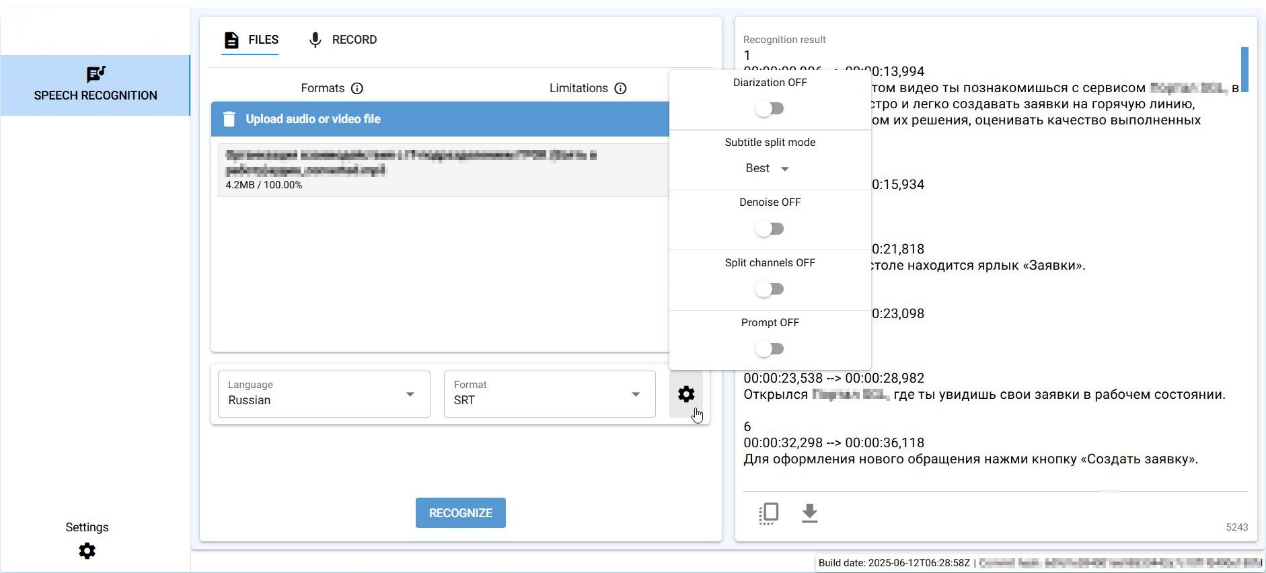Click the Upload audio or video file bar
Screen dimensions: 1266x573
440,119
